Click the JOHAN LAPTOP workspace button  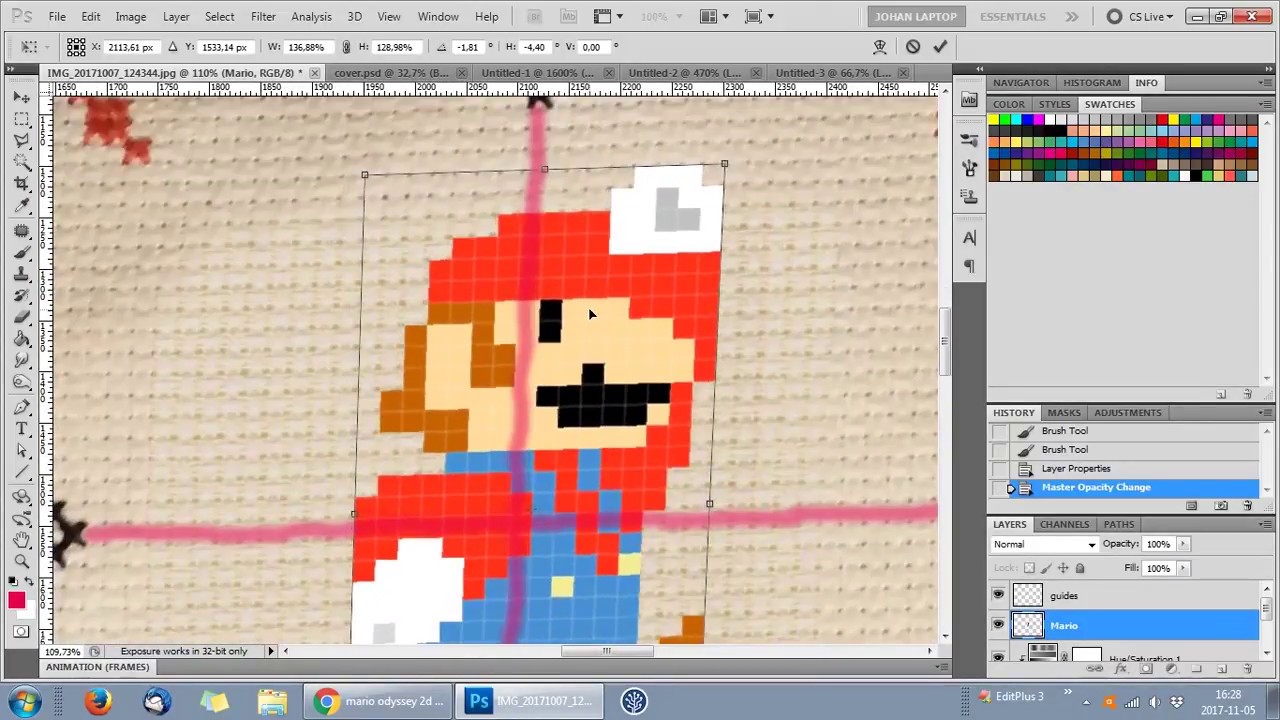916,17
